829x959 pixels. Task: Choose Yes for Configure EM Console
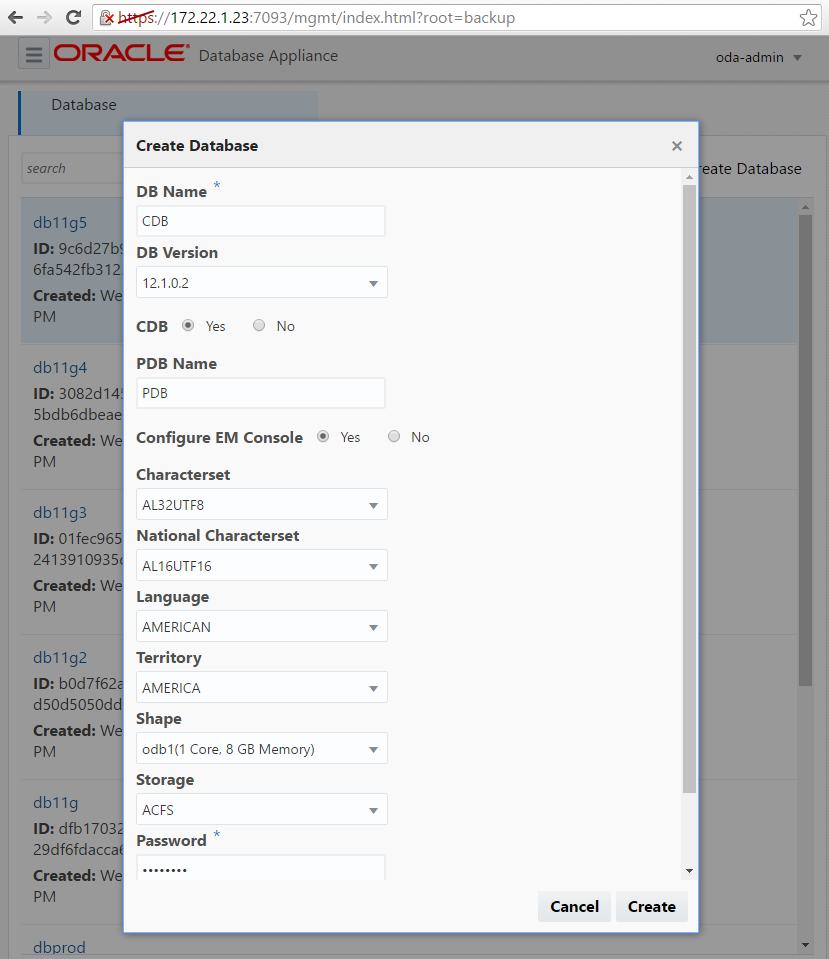[323, 437]
